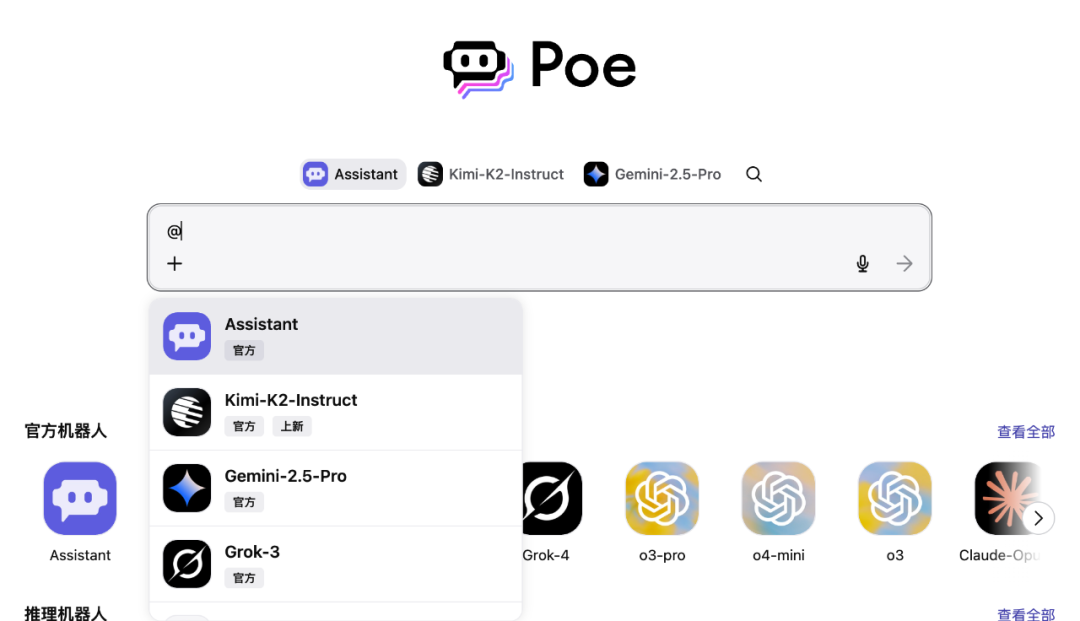Select Assistant in the mention dropdown
Image resolution: width=1080 pixels, height=621 pixels.
tap(335, 337)
